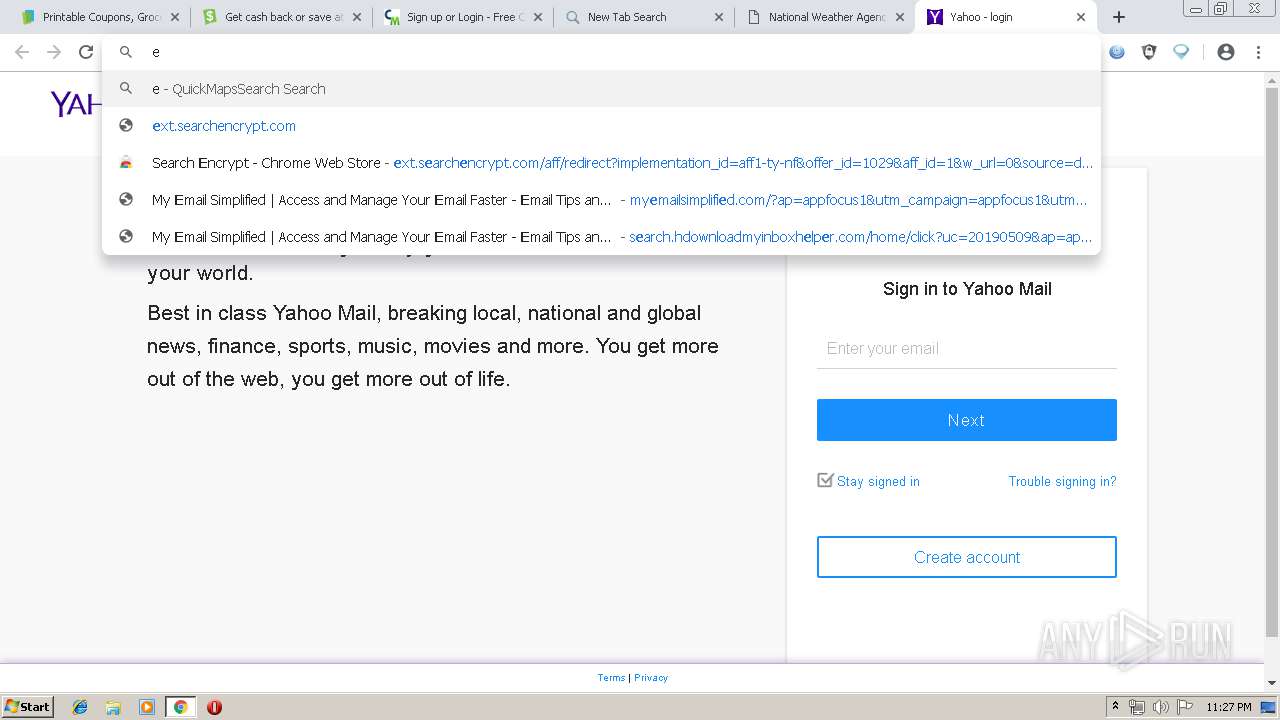The height and width of the screenshot is (720, 1280).
Task: Reload the current page
Action: click(x=86, y=52)
